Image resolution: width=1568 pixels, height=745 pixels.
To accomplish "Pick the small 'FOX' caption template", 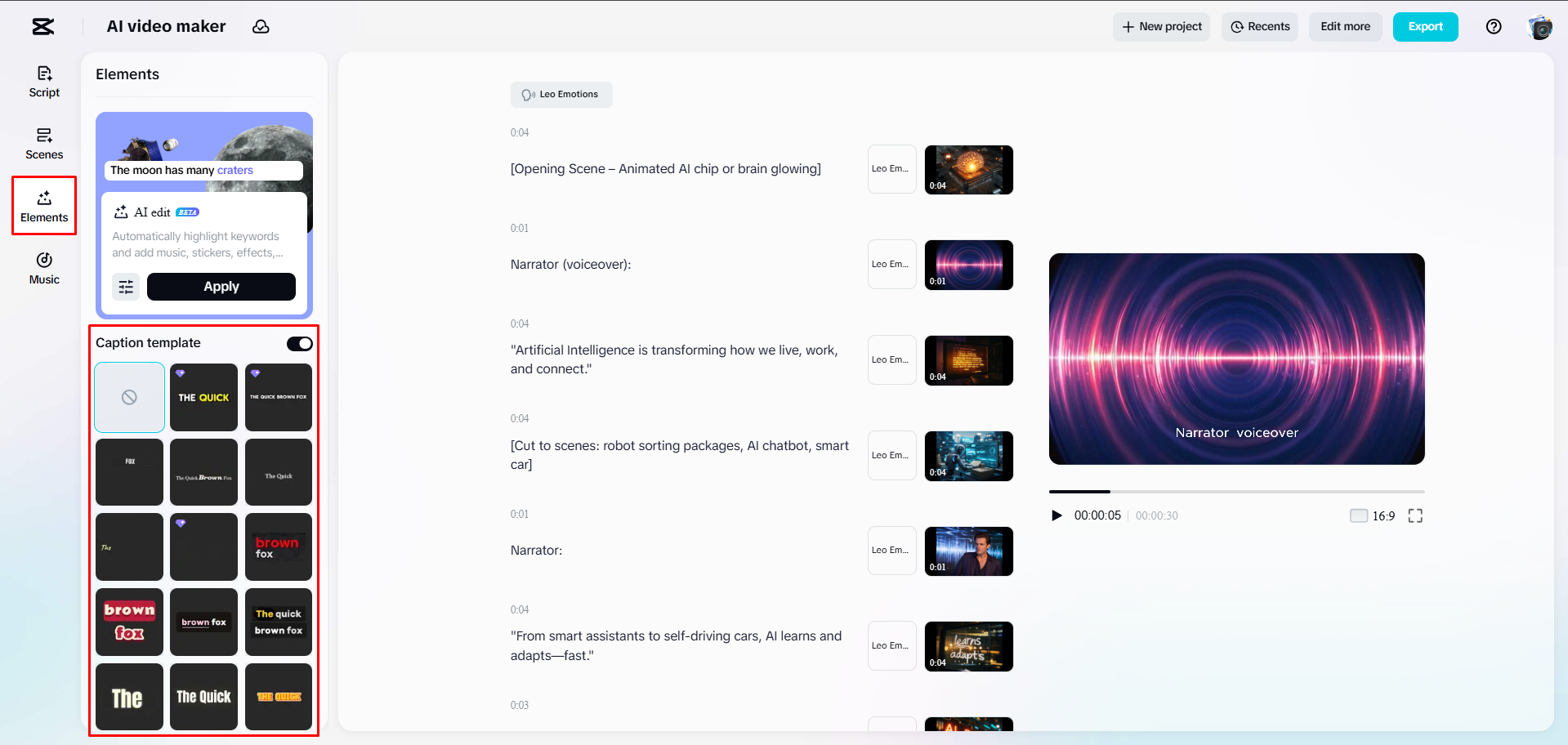I will click(x=129, y=472).
